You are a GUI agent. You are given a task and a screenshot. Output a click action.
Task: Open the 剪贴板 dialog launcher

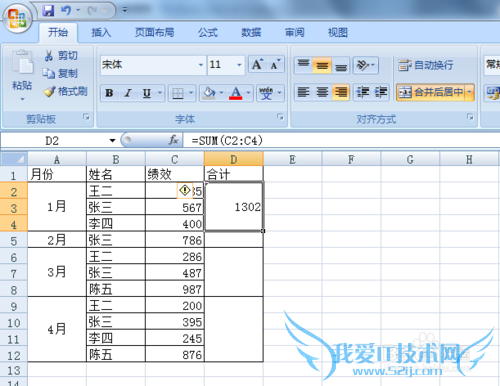(x=87, y=117)
